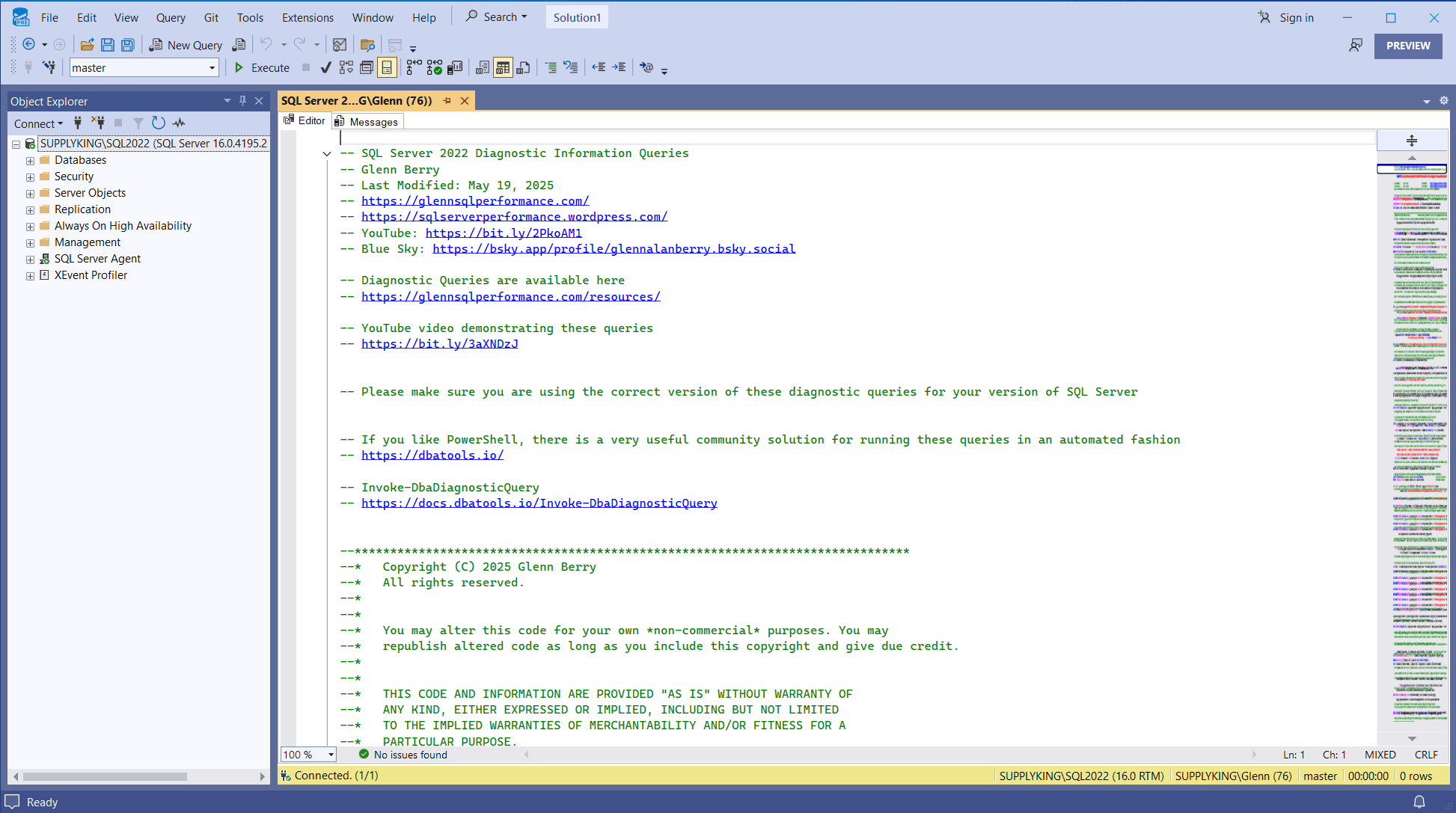Click the Refresh icon in Object Explorer

click(159, 123)
